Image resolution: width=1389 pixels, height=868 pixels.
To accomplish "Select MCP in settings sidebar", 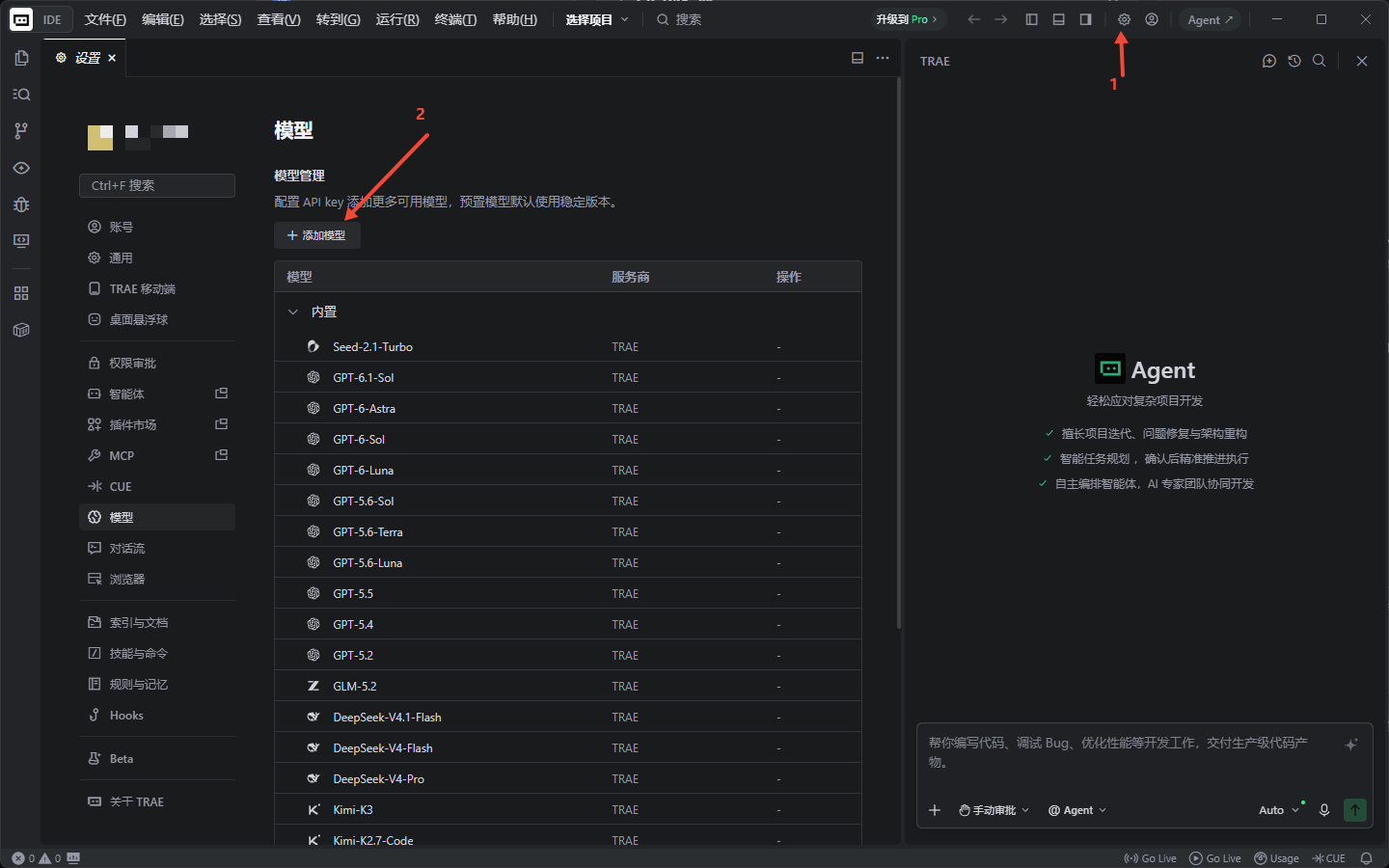I will (157, 455).
